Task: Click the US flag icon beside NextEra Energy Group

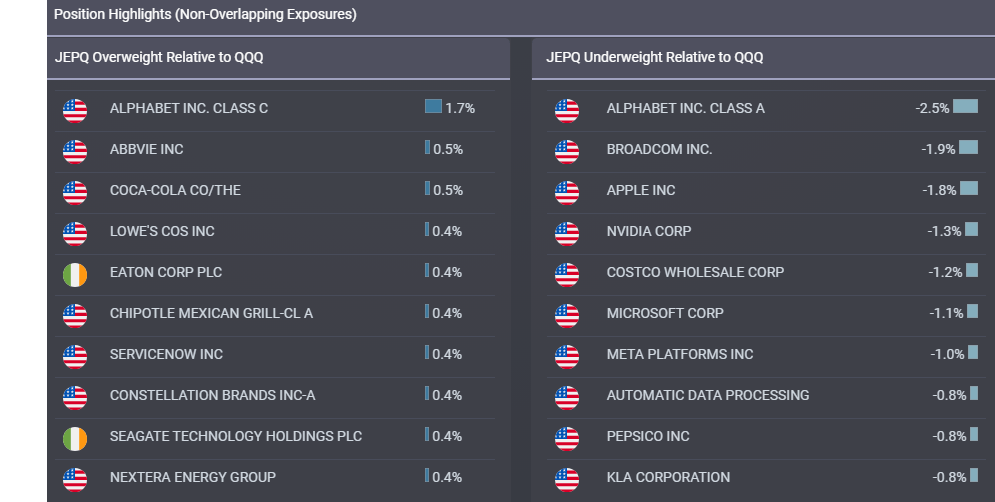Action: (75, 480)
